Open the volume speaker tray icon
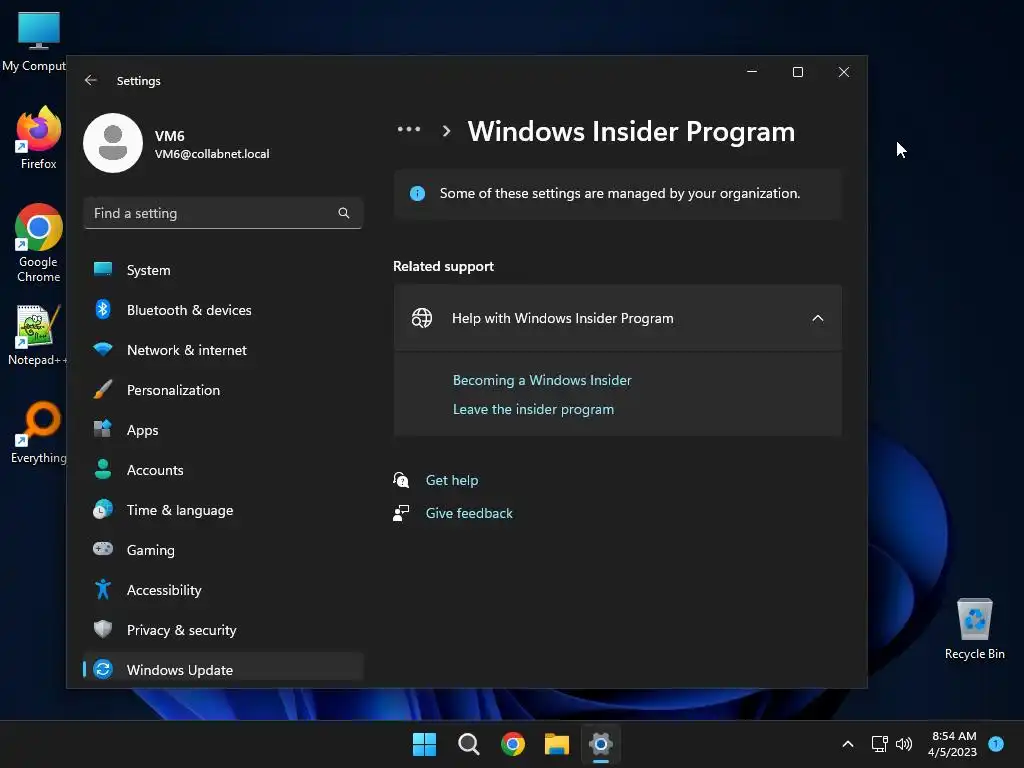 pos(904,744)
